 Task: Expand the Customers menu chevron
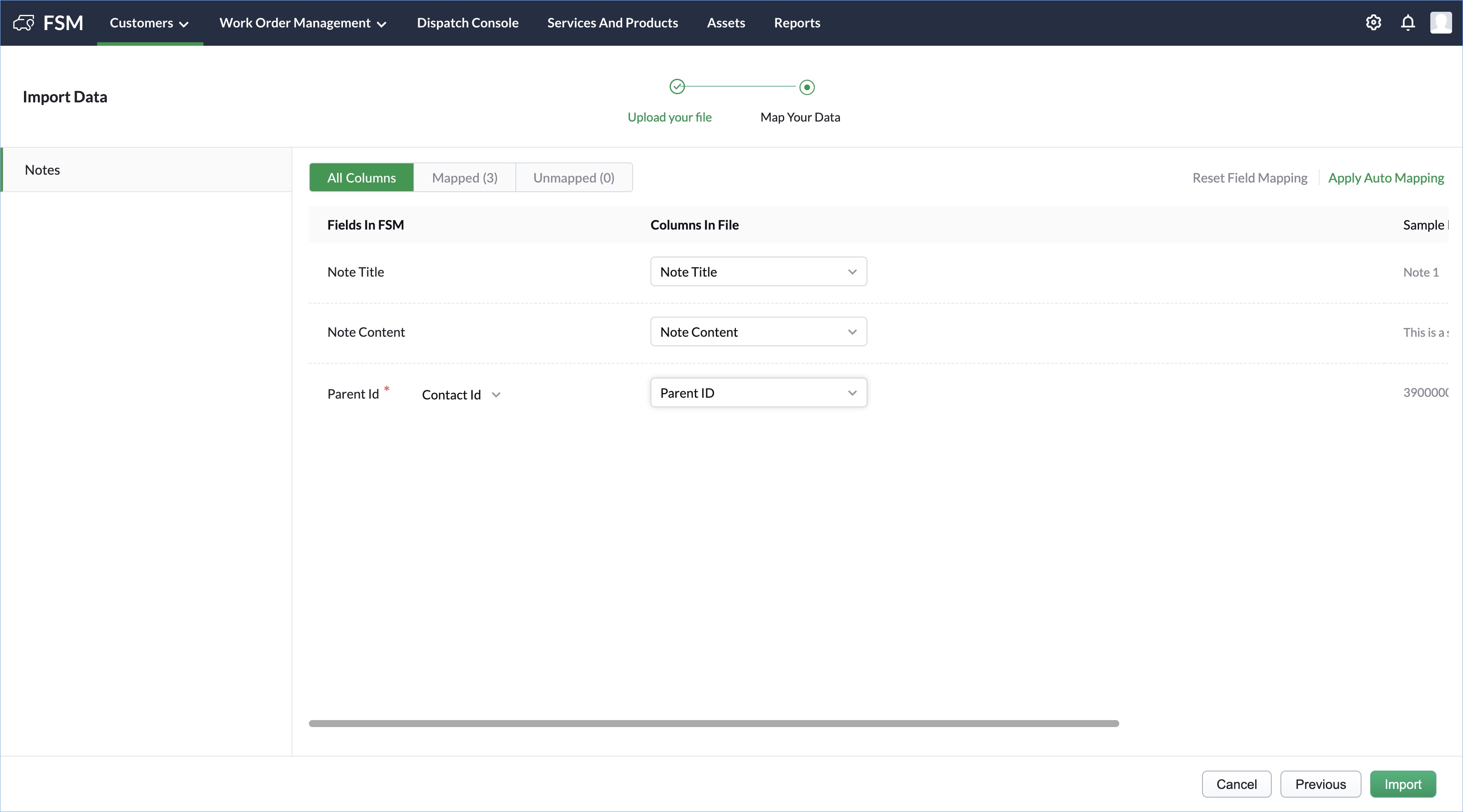[x=183, y=24]
